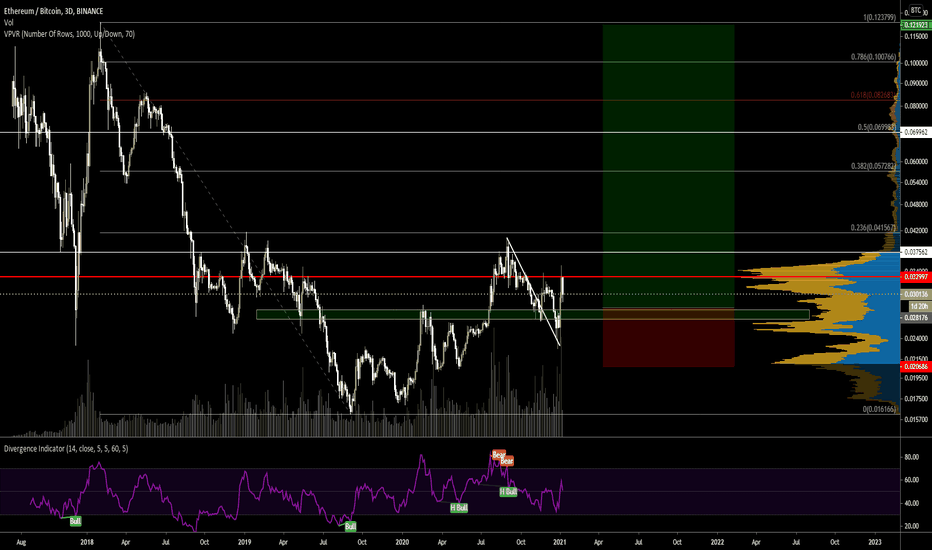This screenshot has height=550, width=932.
Task: Click the green 0.121923 price tag
Action: 916,25
